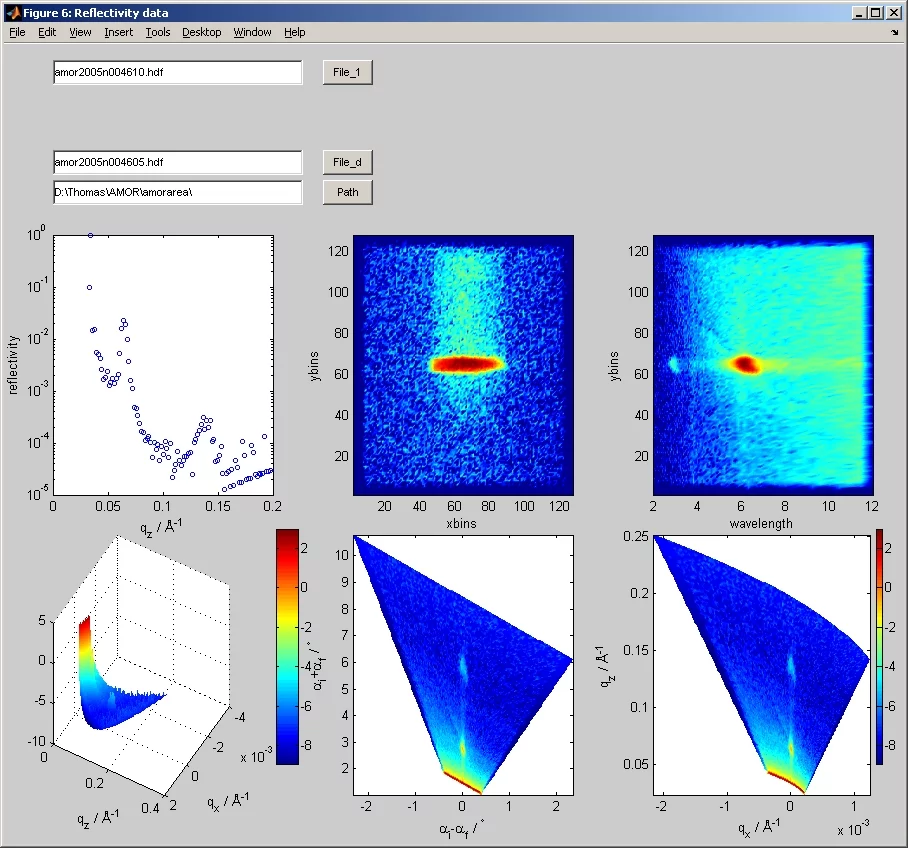The image size is (908, 848).
Task: Open the Insert menu
Action: click(118, 32)
